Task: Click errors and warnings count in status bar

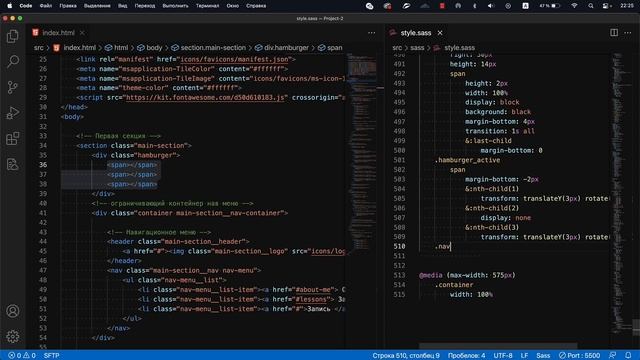Action: pos(22,356)
